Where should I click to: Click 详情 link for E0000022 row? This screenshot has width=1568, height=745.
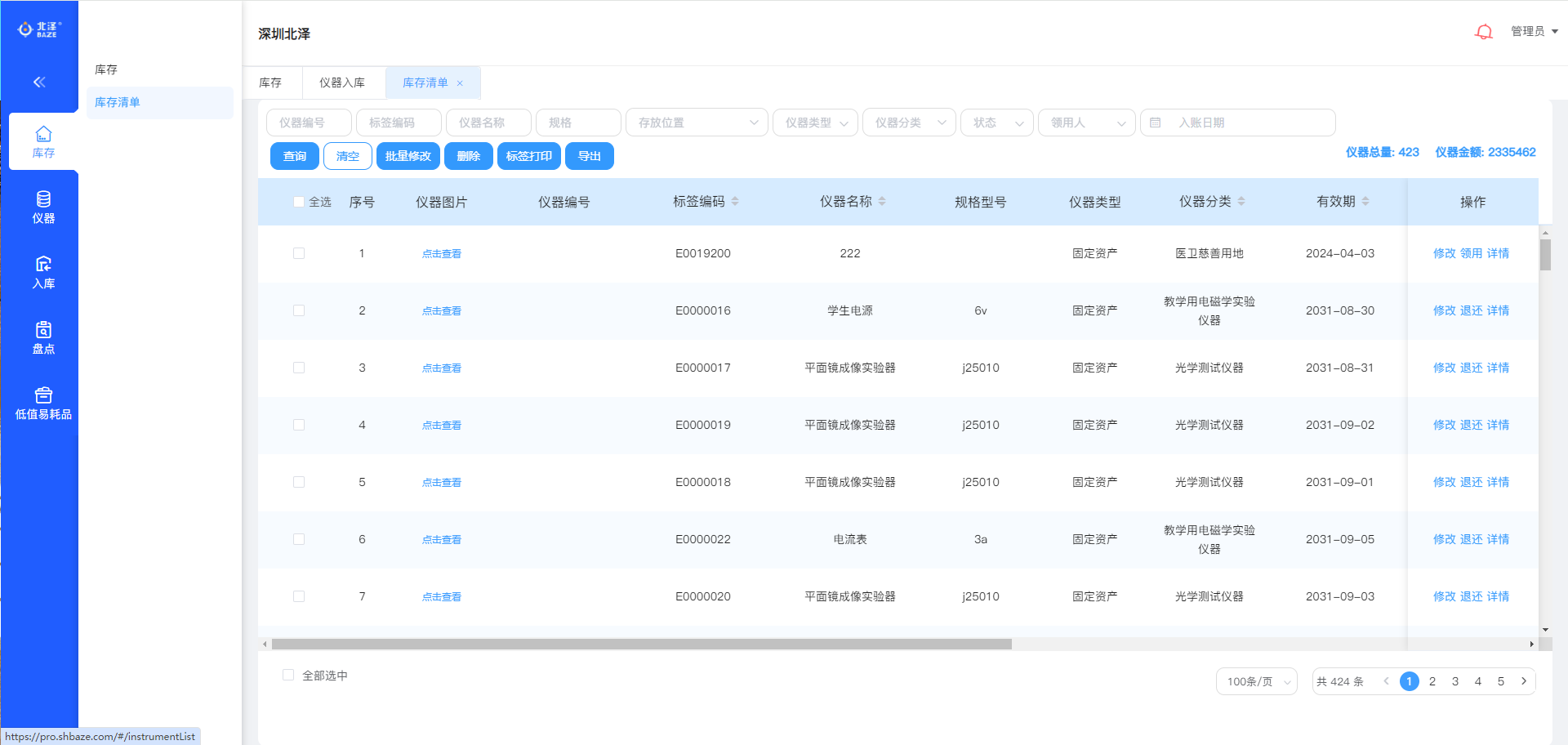point(1498,539)
